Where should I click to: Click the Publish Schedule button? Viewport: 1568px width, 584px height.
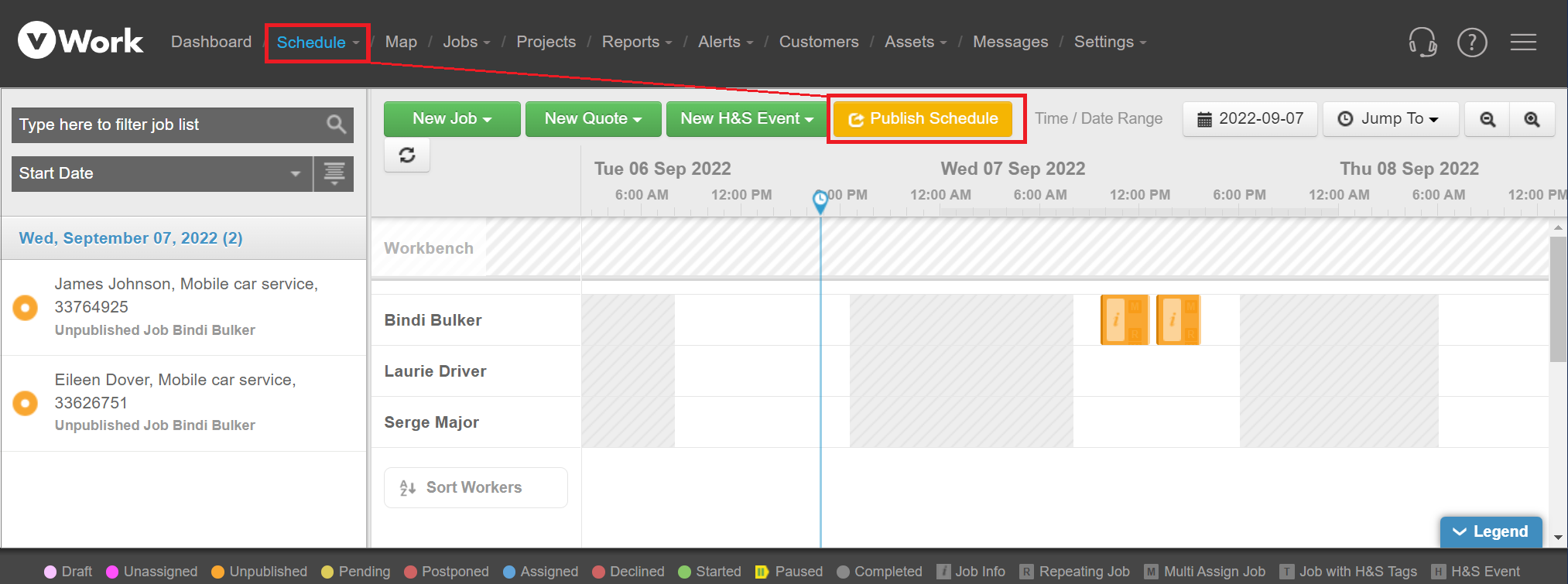click(923, 119)
